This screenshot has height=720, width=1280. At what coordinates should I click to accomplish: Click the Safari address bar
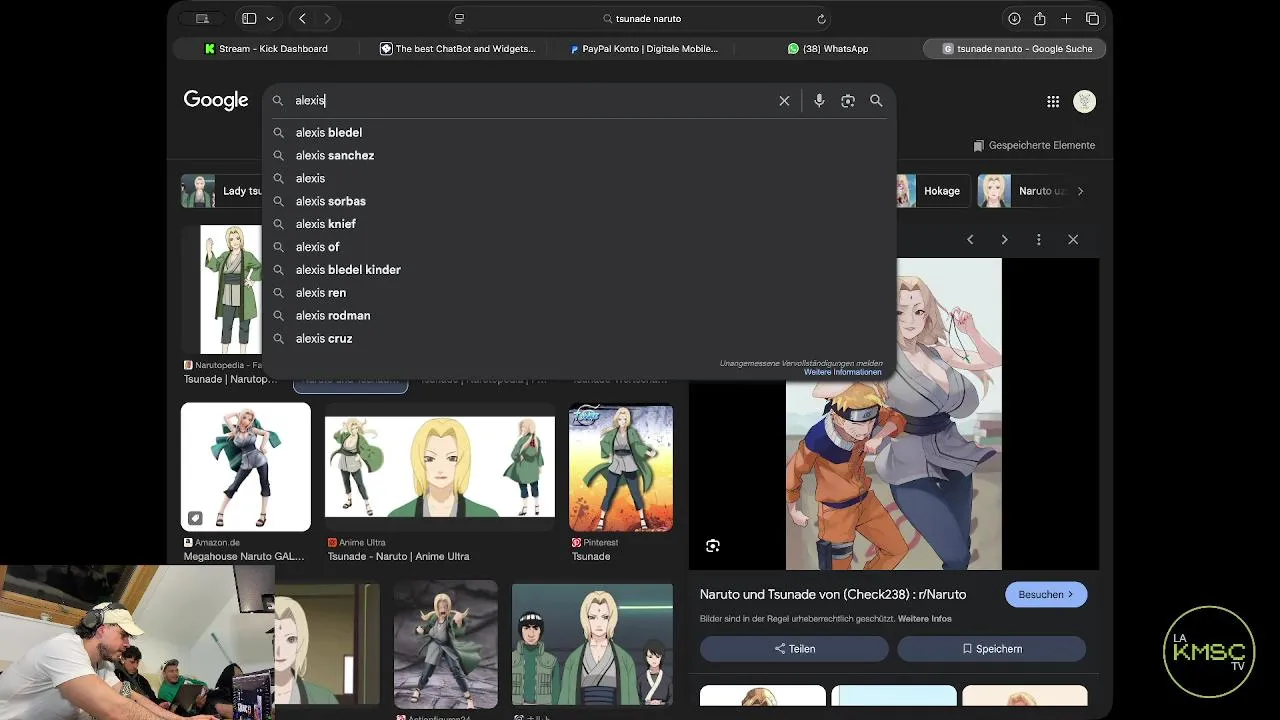(x=641, y=18)
